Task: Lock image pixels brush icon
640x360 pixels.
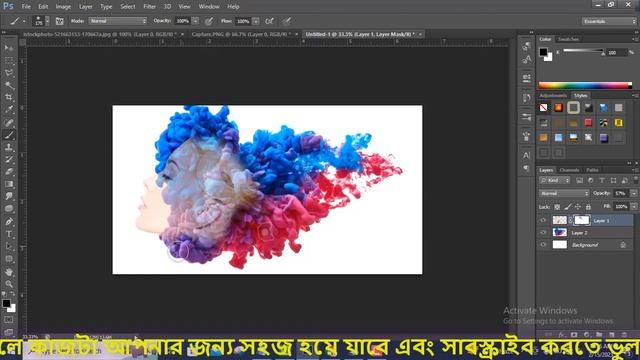Action: [x=568, y=207]
